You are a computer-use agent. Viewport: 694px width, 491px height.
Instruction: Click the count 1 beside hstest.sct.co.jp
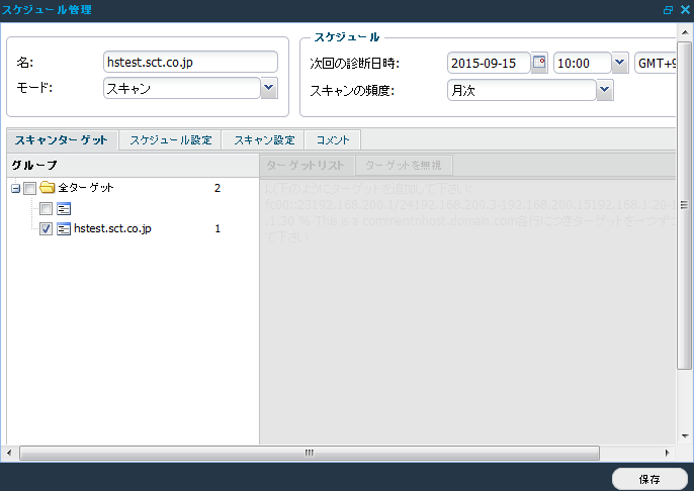point(217,228)
